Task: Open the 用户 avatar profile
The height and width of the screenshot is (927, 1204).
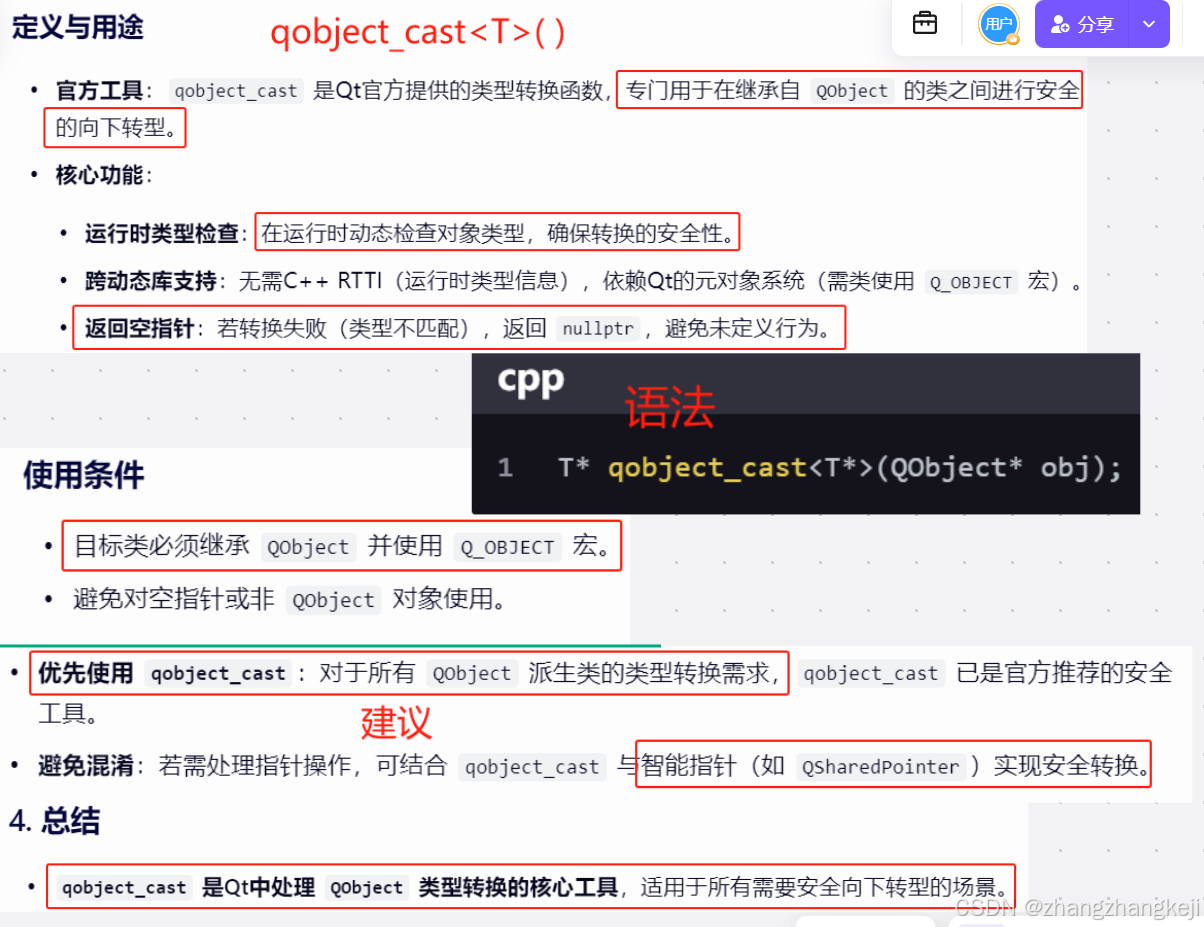Action: (999, 24)
